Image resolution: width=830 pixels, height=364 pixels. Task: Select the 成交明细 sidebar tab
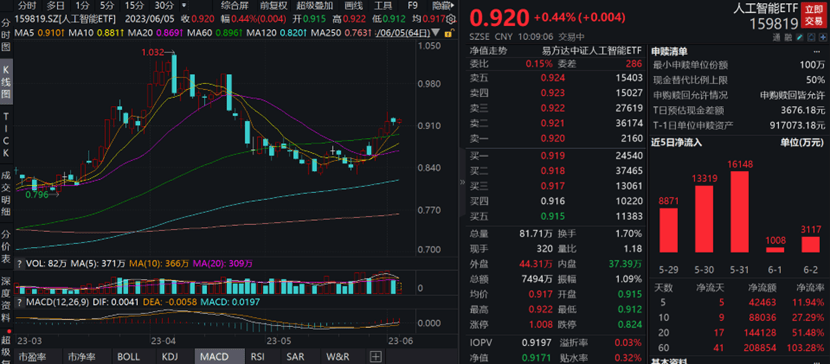[x=6, y=193]
